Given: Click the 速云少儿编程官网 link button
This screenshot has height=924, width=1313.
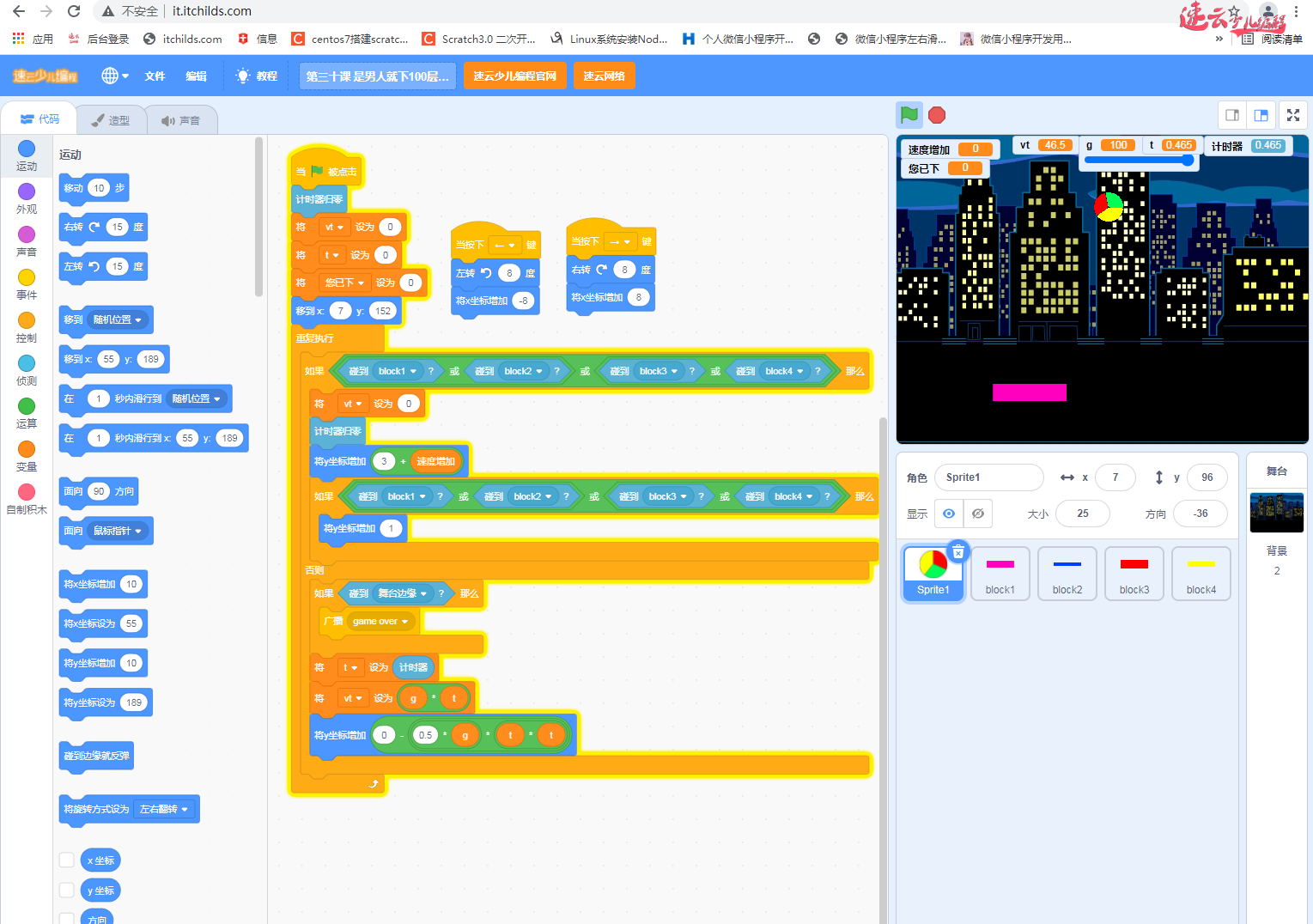Looking at the screenshot, I should coord(514,76).
